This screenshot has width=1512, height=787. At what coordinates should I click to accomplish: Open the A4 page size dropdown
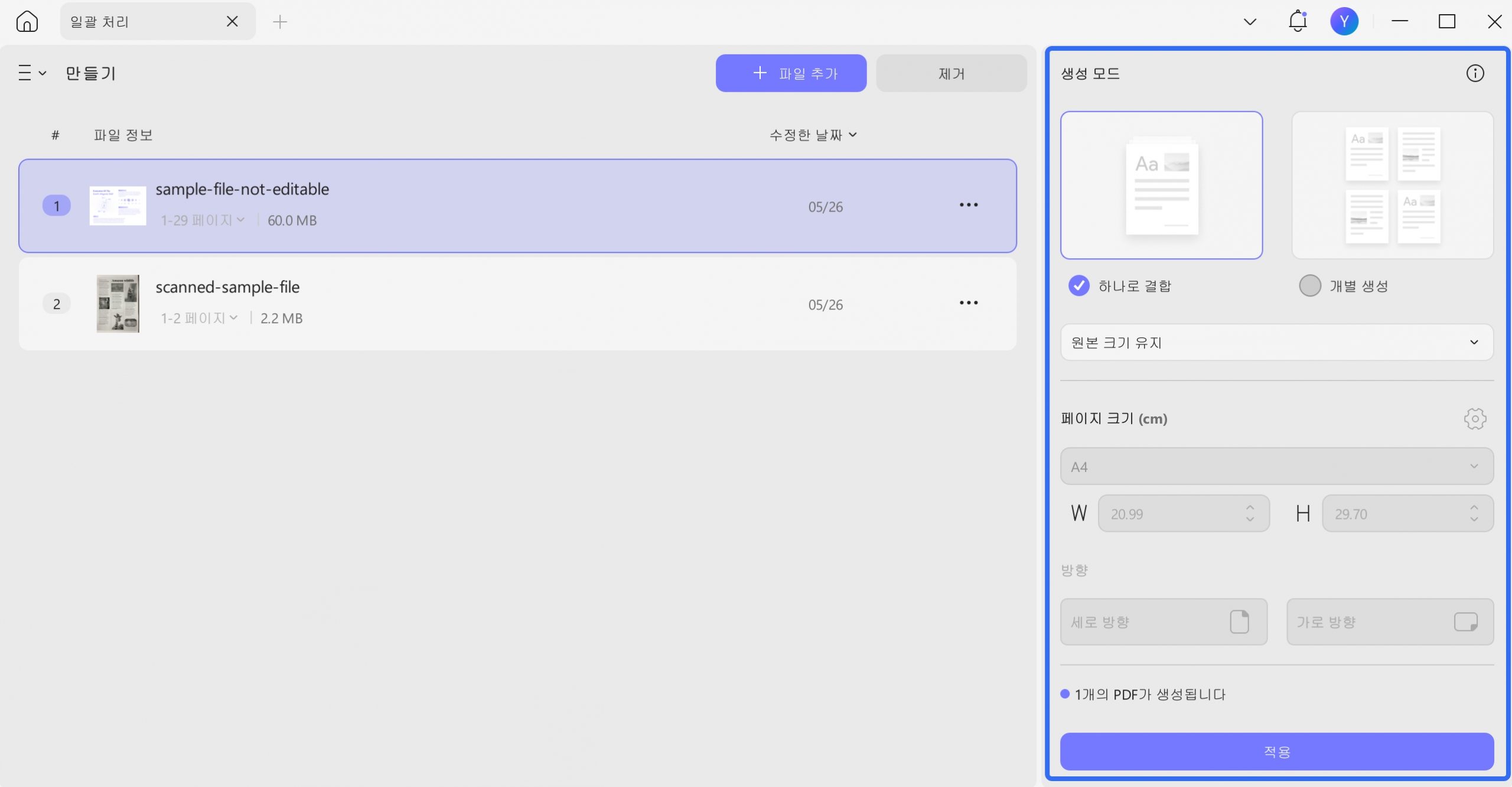(x=1277, y=466)
